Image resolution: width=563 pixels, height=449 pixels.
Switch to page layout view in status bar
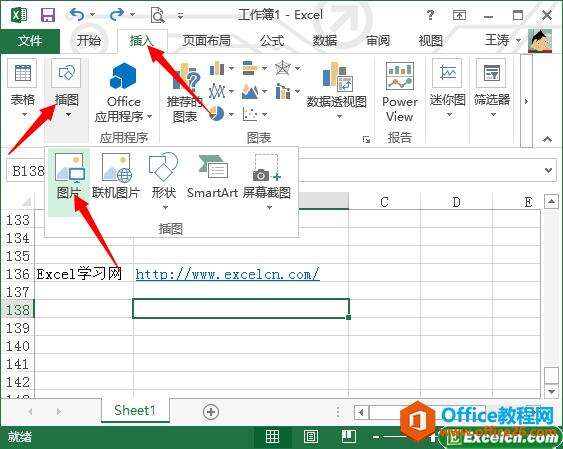click(x=311, y=437)
